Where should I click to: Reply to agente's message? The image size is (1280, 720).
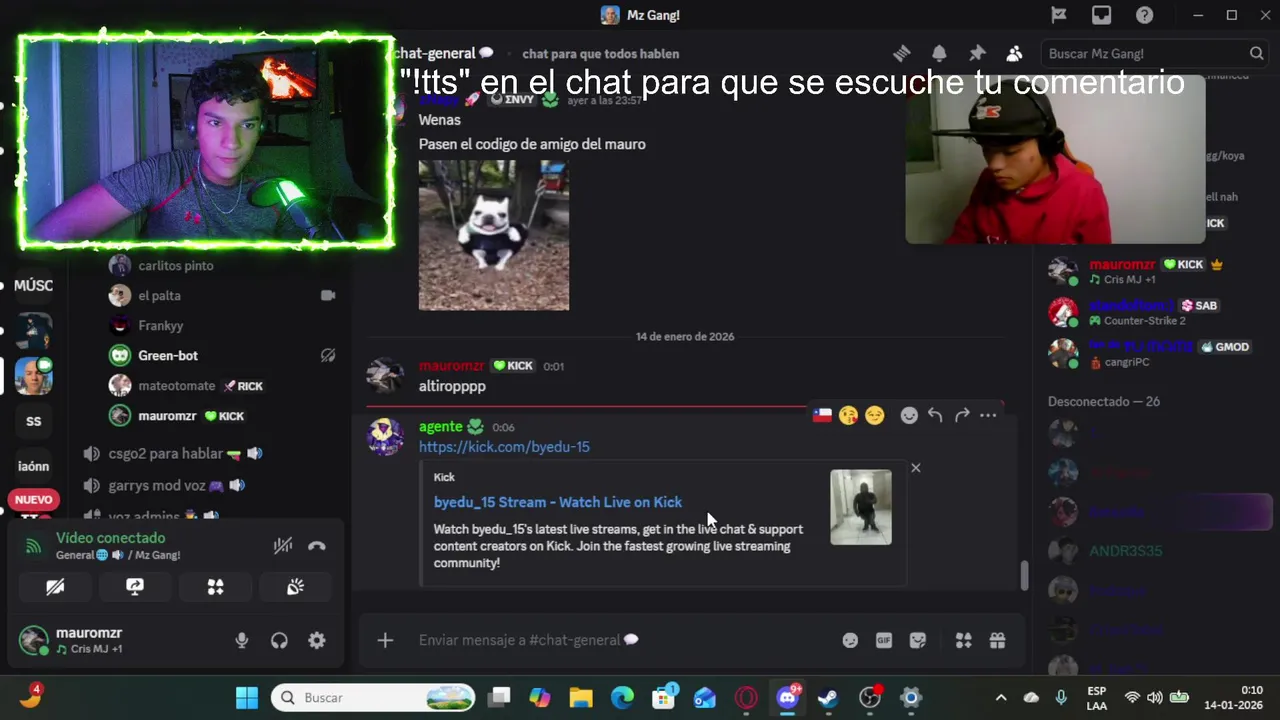pos(935,415)
